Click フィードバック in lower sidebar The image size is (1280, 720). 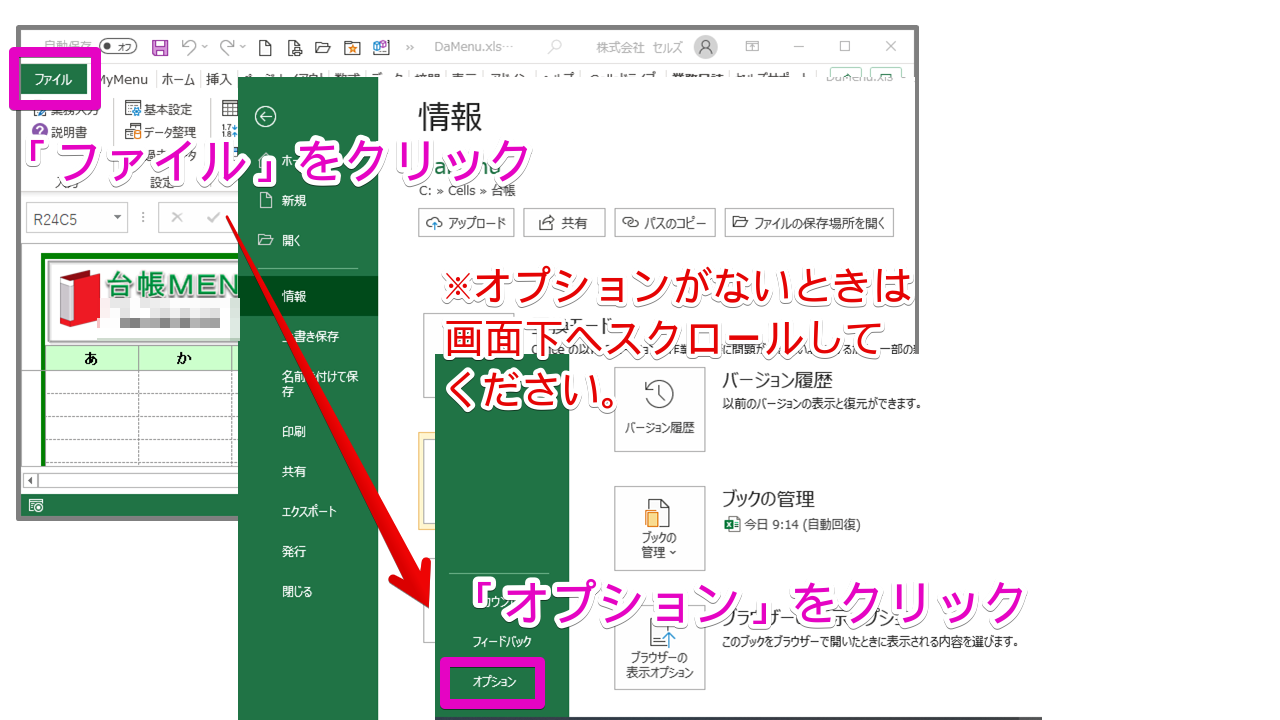tap(502, 641)
